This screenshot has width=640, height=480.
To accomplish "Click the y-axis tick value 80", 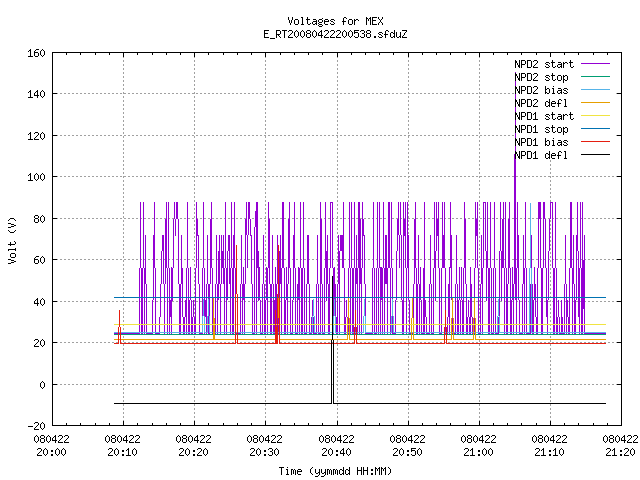I will point(39,219).
